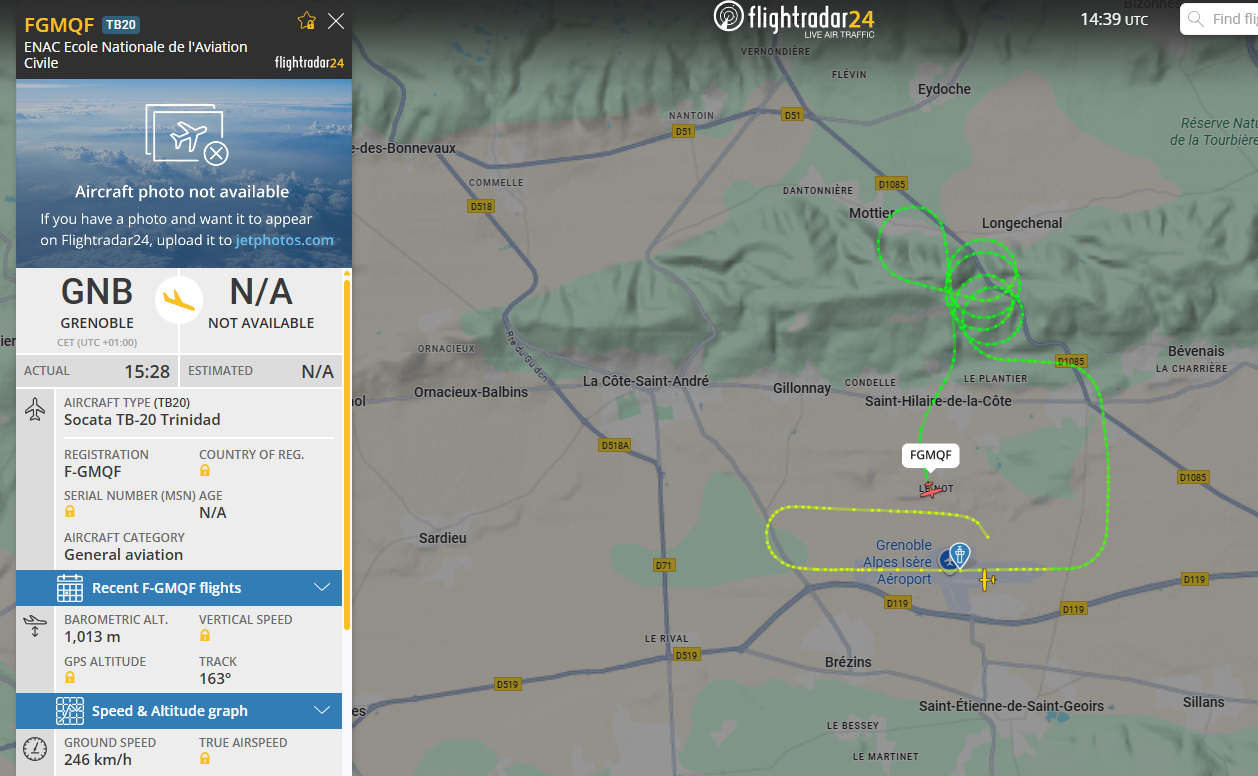
Task: Add FGMQF to favorites with star icon
Action: coord(307,21)
